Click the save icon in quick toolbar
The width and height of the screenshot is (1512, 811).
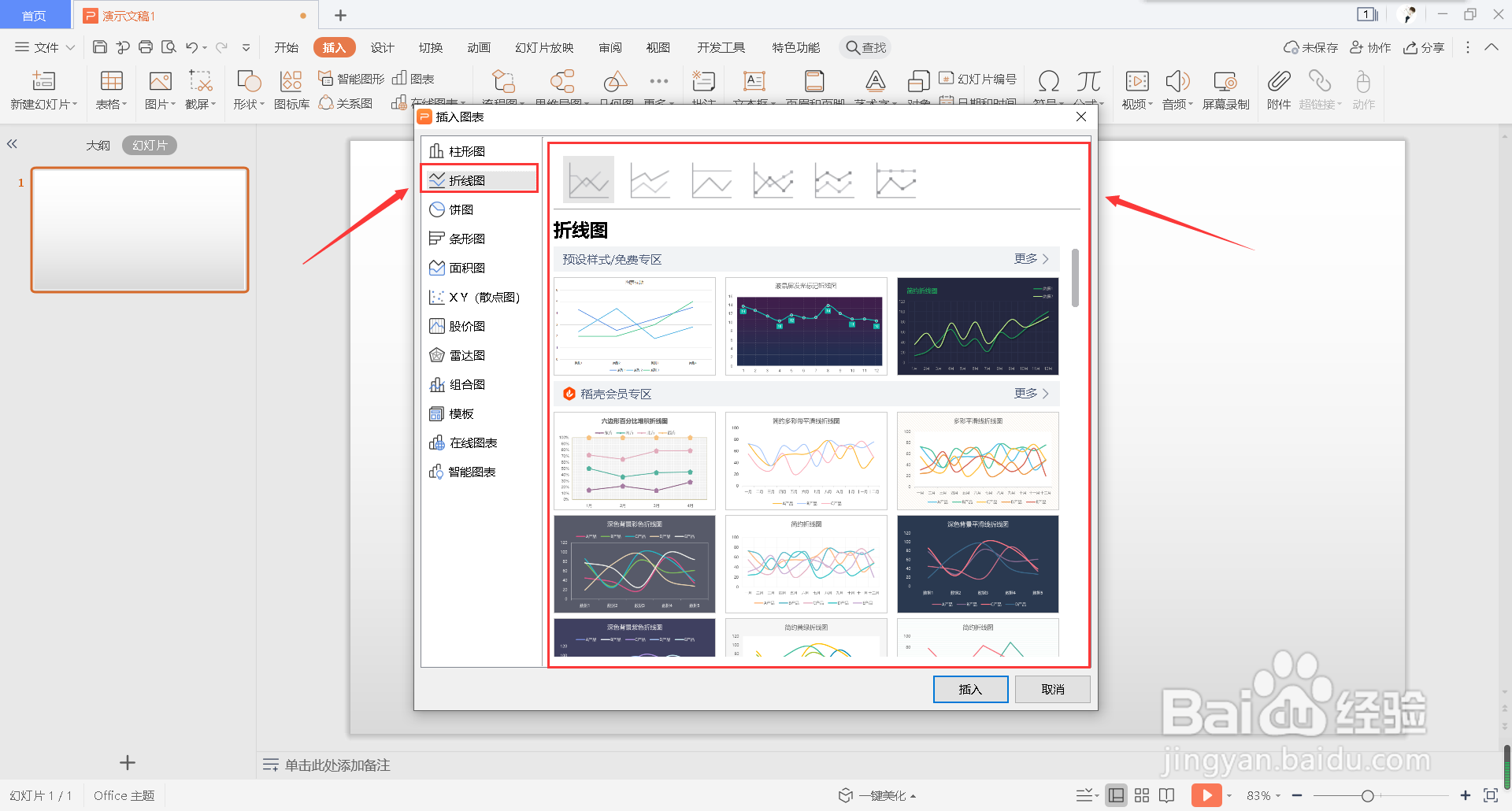(x=100, y=47)
